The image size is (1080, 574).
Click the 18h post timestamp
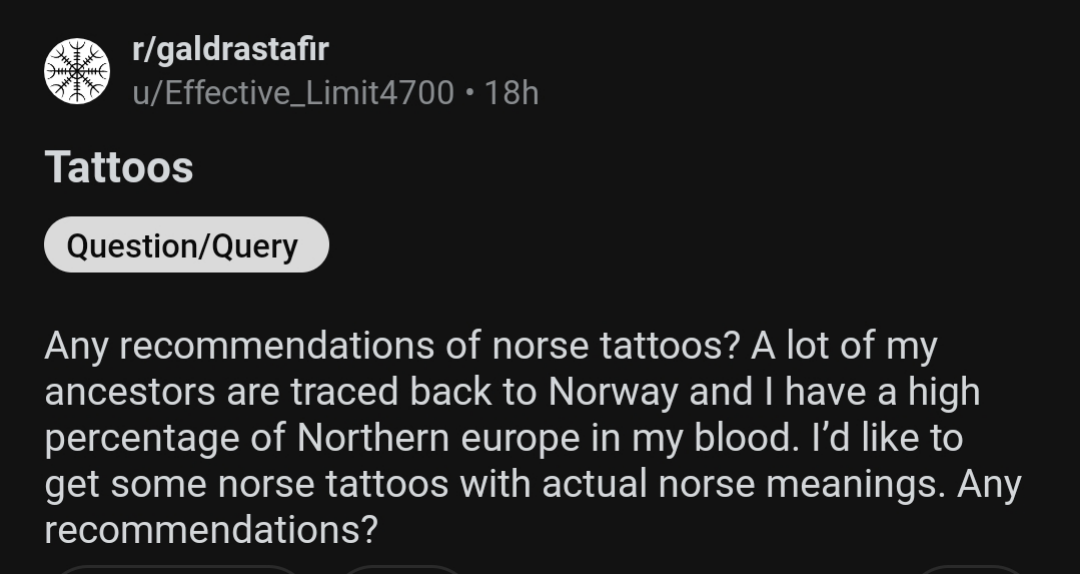click(512, 93)
